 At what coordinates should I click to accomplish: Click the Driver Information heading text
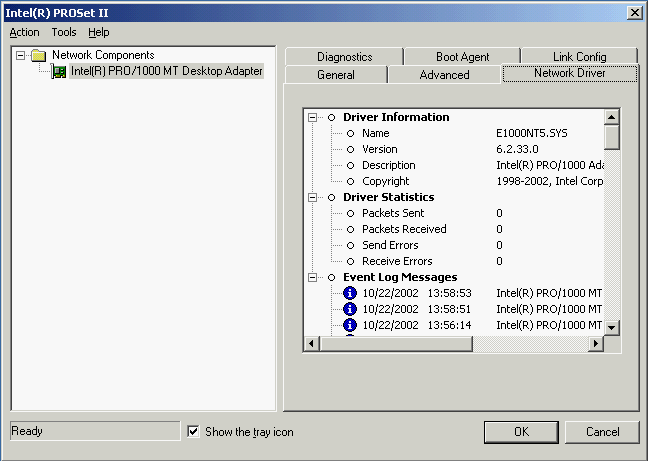[396, 117]
